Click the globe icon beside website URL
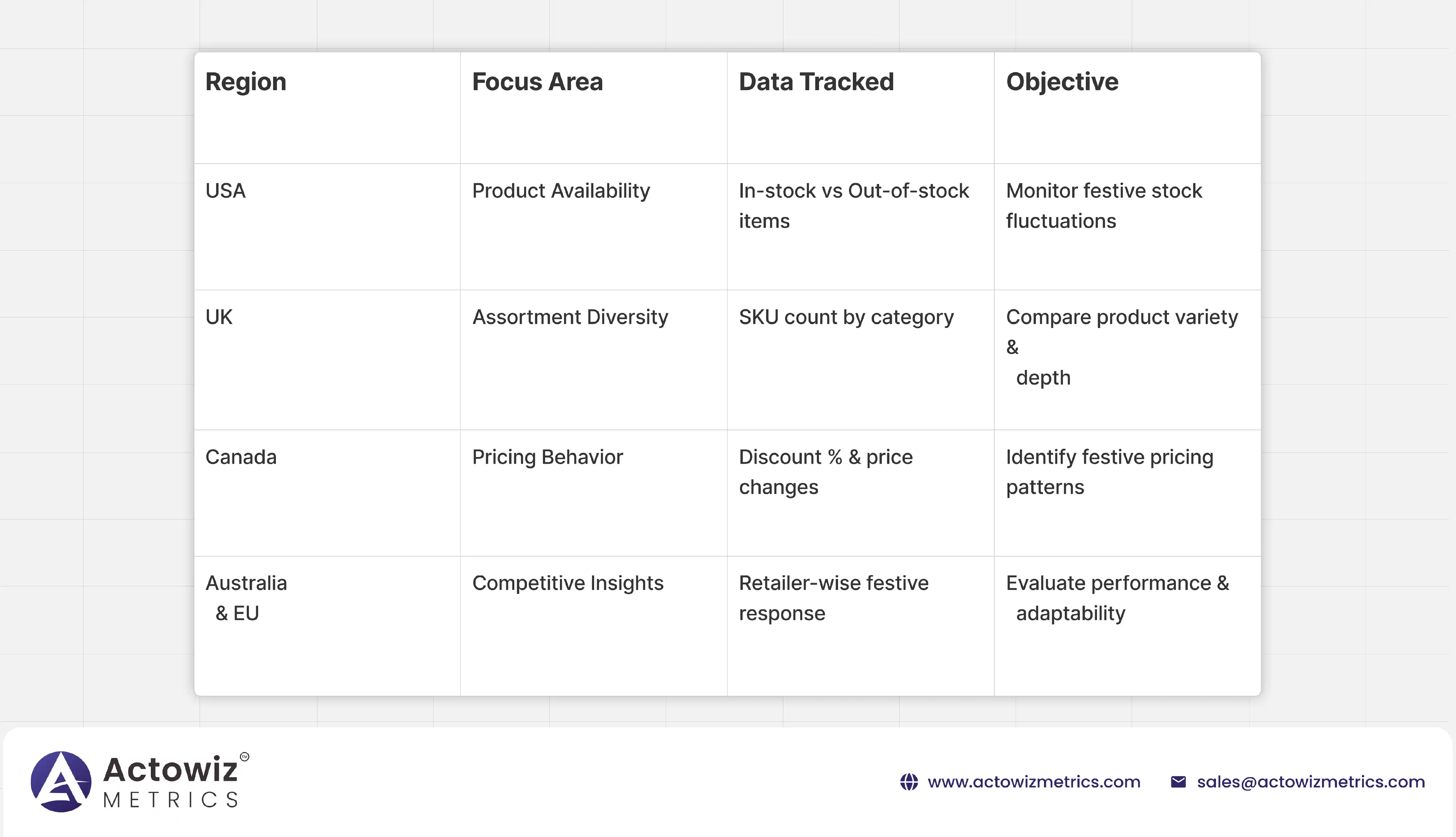The width and height of the screenshot is (1456, 837). pyautogui.click(x=908, y=782)
